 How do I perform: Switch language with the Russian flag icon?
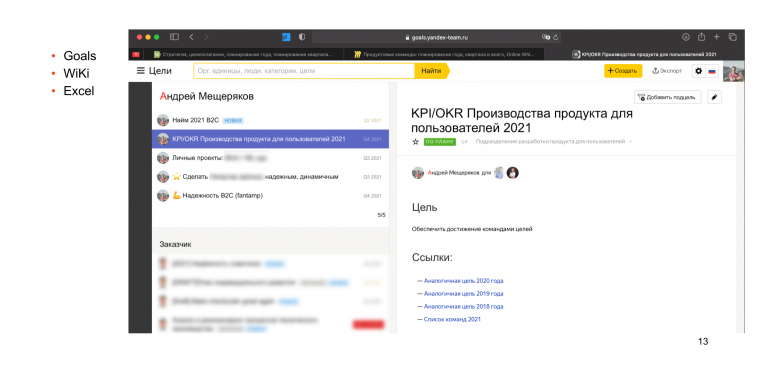pyautogui.click(x=712, y=71)
